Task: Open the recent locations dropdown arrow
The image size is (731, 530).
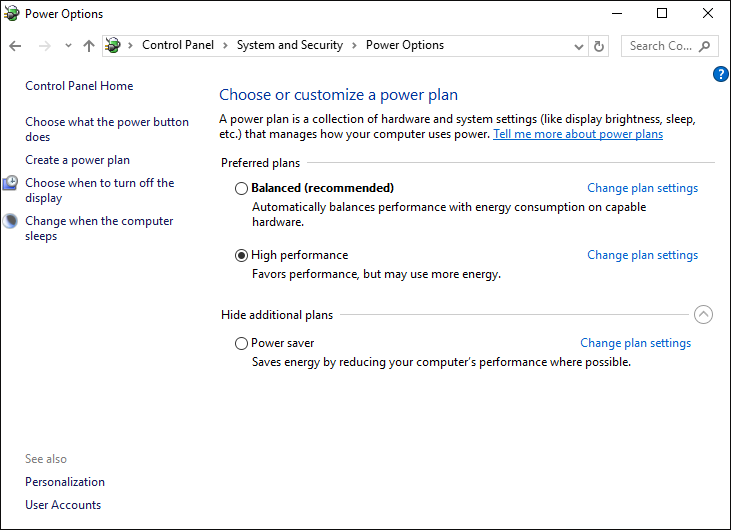Action: pyautogui.click(x=68, y=46)
